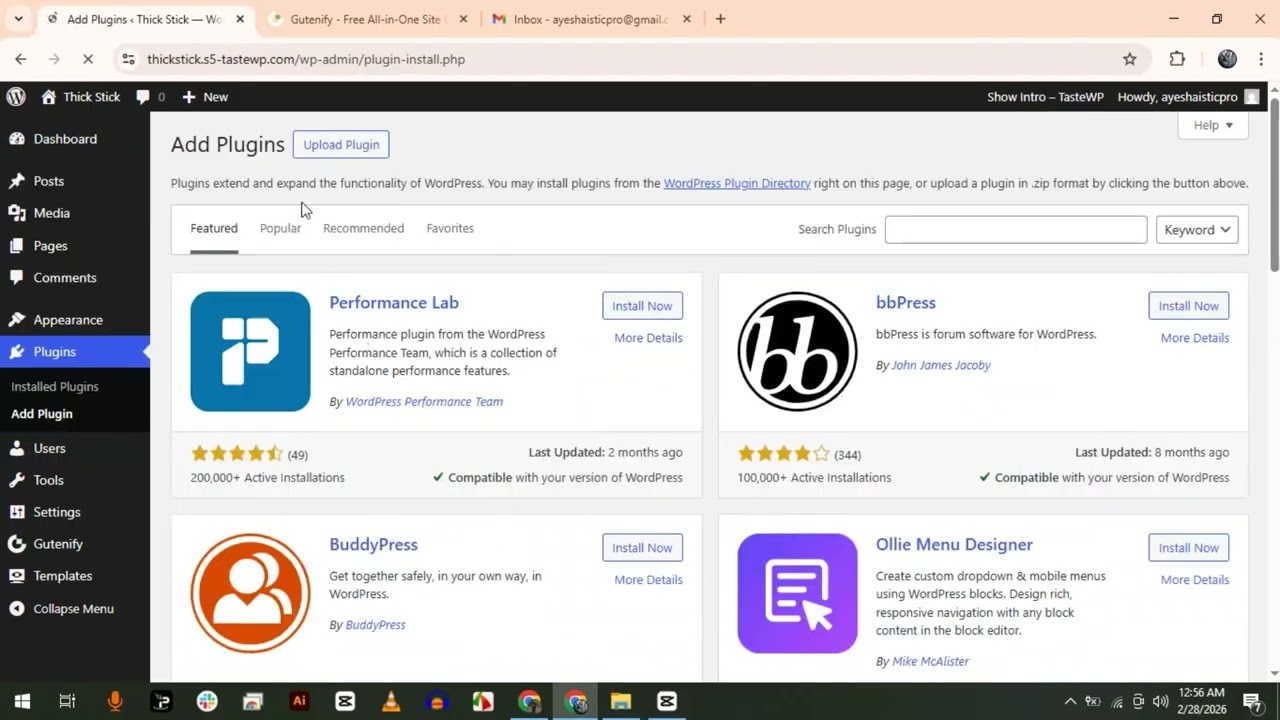Click the browser address bar URL

pos(306,59)
